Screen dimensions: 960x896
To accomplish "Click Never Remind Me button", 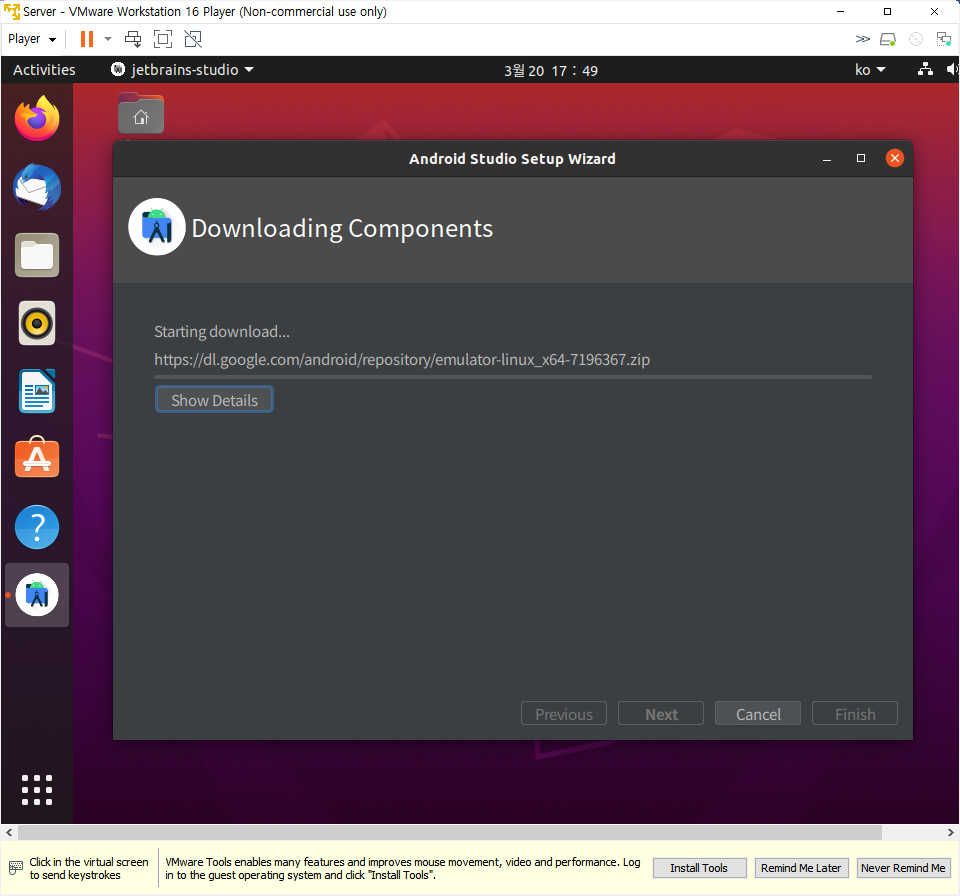I will tap(903, 868).
